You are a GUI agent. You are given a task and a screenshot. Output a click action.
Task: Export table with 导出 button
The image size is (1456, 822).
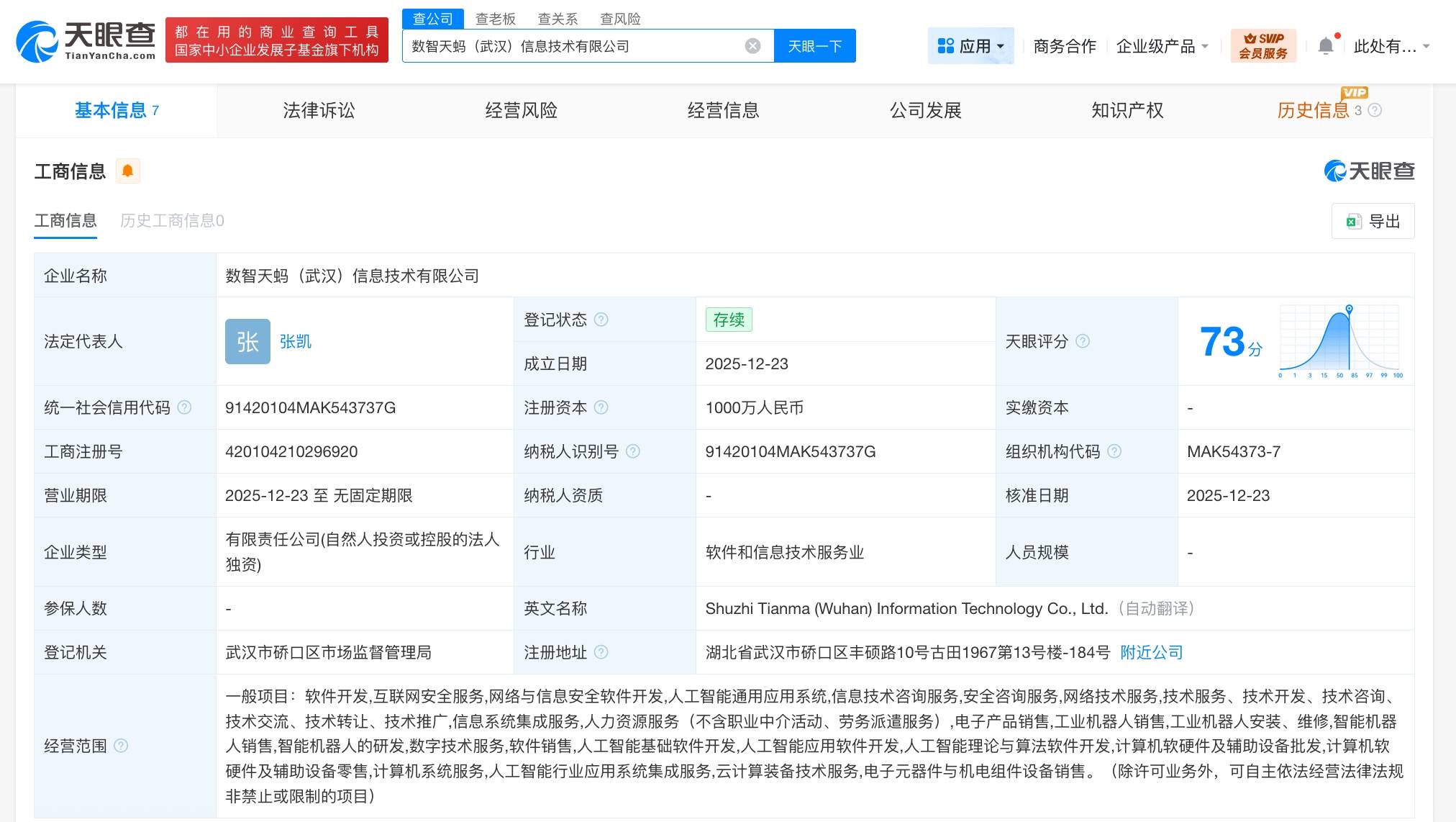pos(1373,221)
